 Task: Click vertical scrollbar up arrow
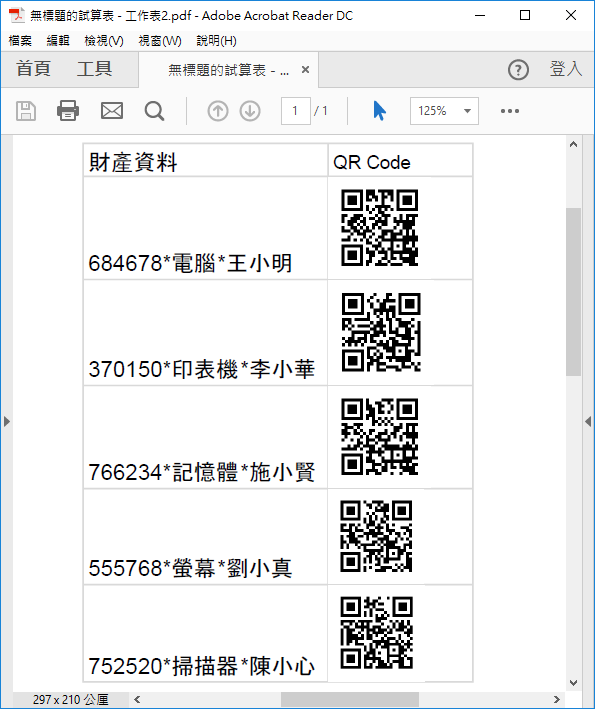573,145
